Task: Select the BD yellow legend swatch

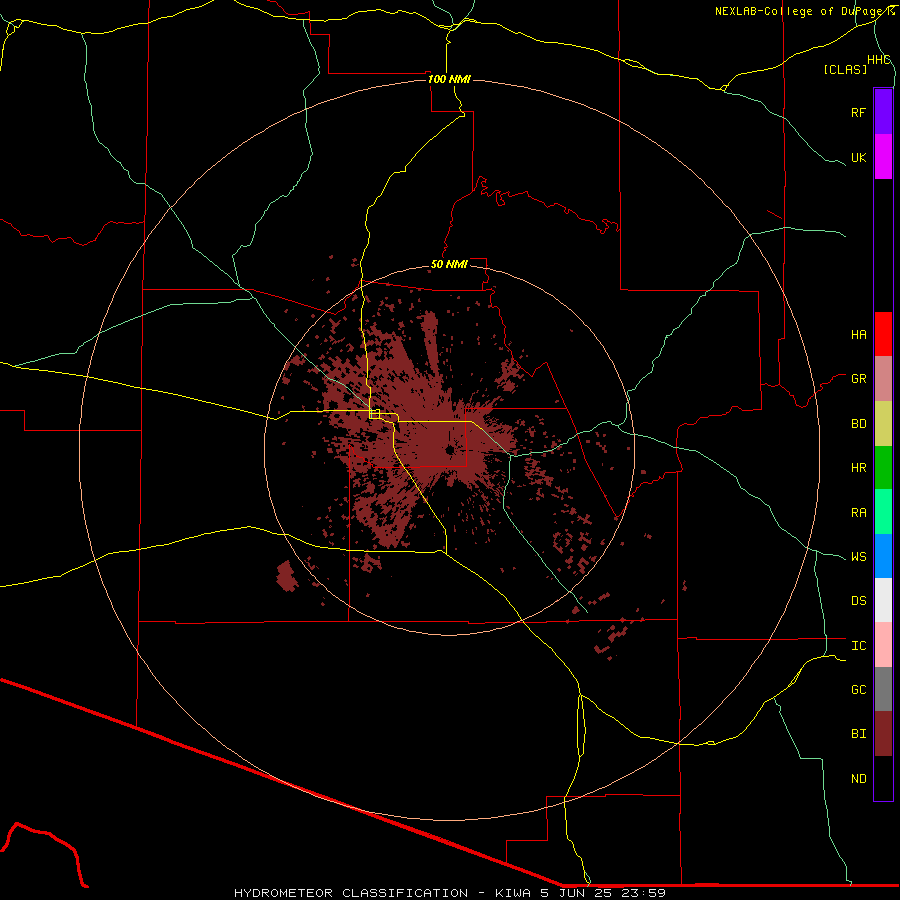Action: click(883, 424)
